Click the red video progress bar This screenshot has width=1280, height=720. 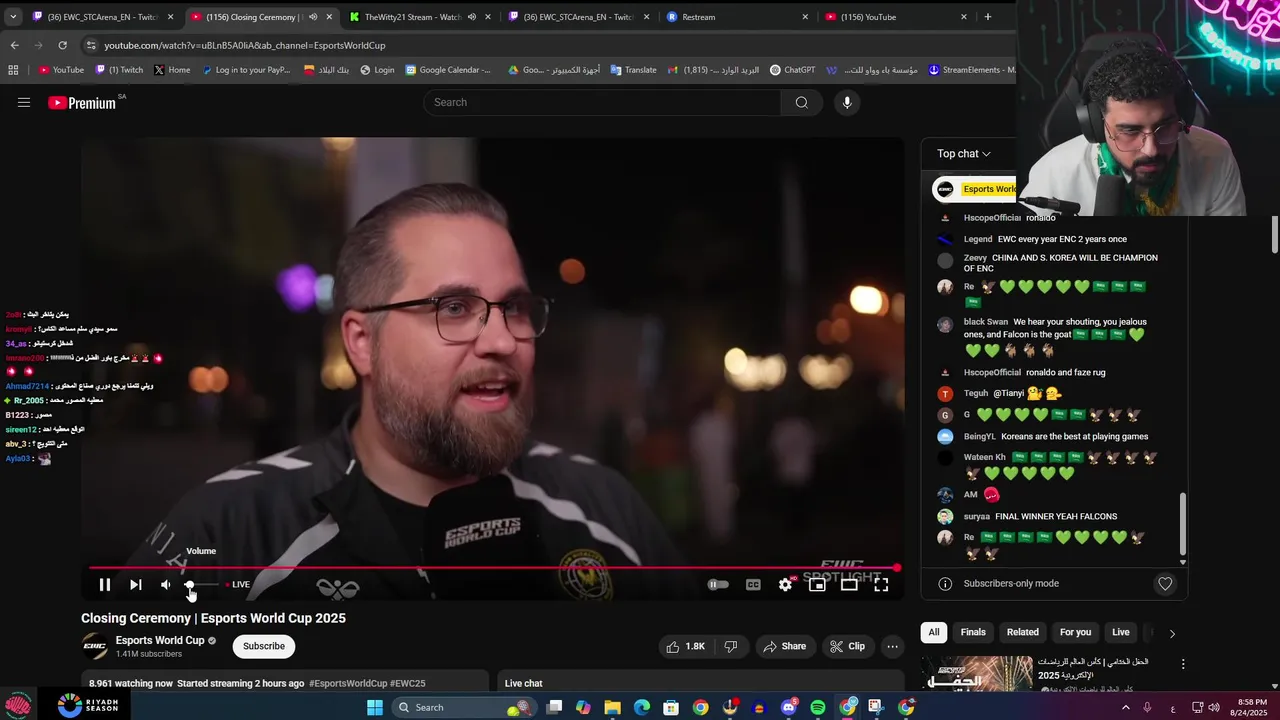click(493, 568)
